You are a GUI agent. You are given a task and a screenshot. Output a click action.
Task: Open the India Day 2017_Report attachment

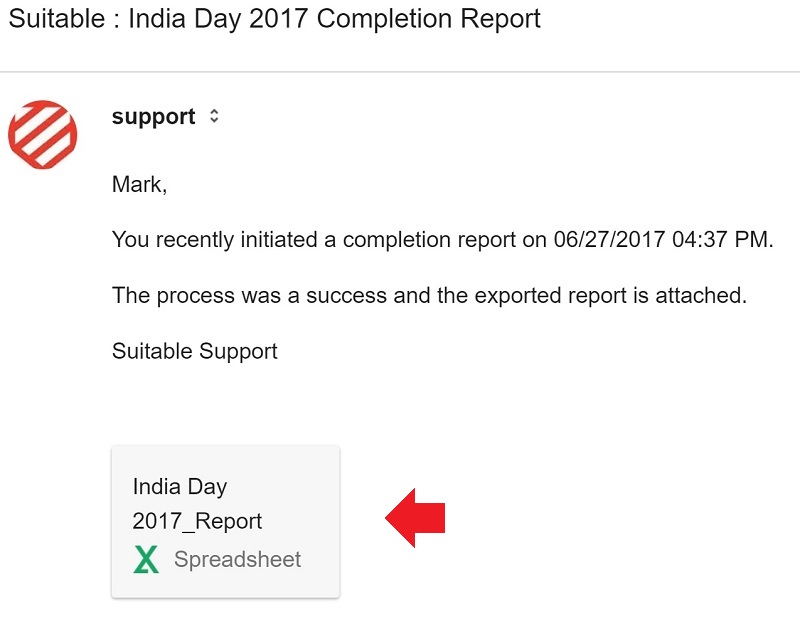226,521
